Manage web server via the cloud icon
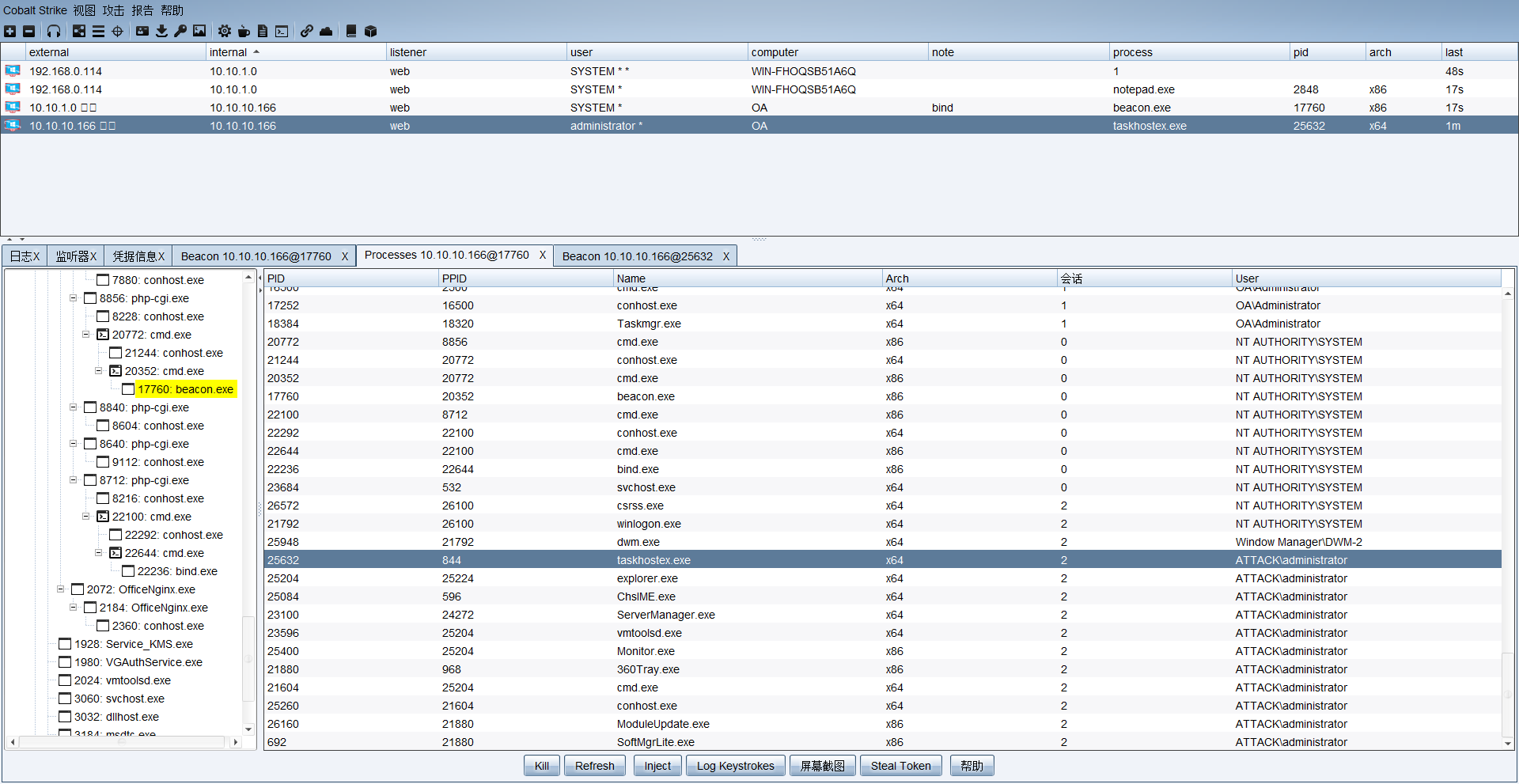This screenshot has height=784, width=1519. [x=326, y=31]
